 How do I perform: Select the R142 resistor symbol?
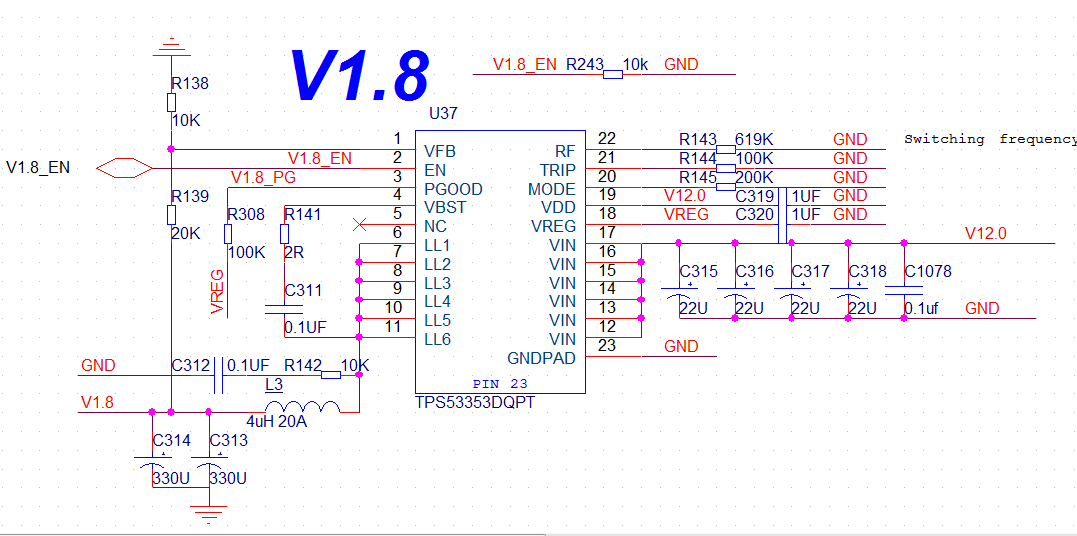point(331,375)
